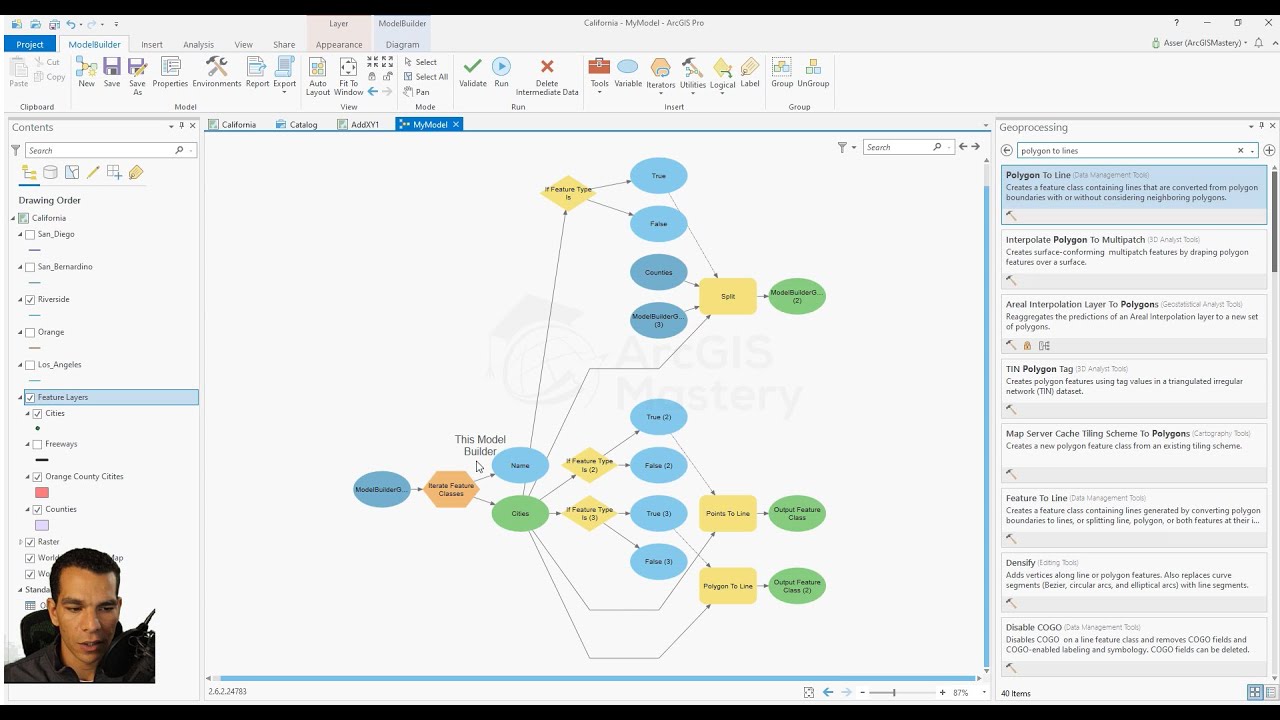Show List By Snapping view
The image size is (1280, 720).
(114, 173)
